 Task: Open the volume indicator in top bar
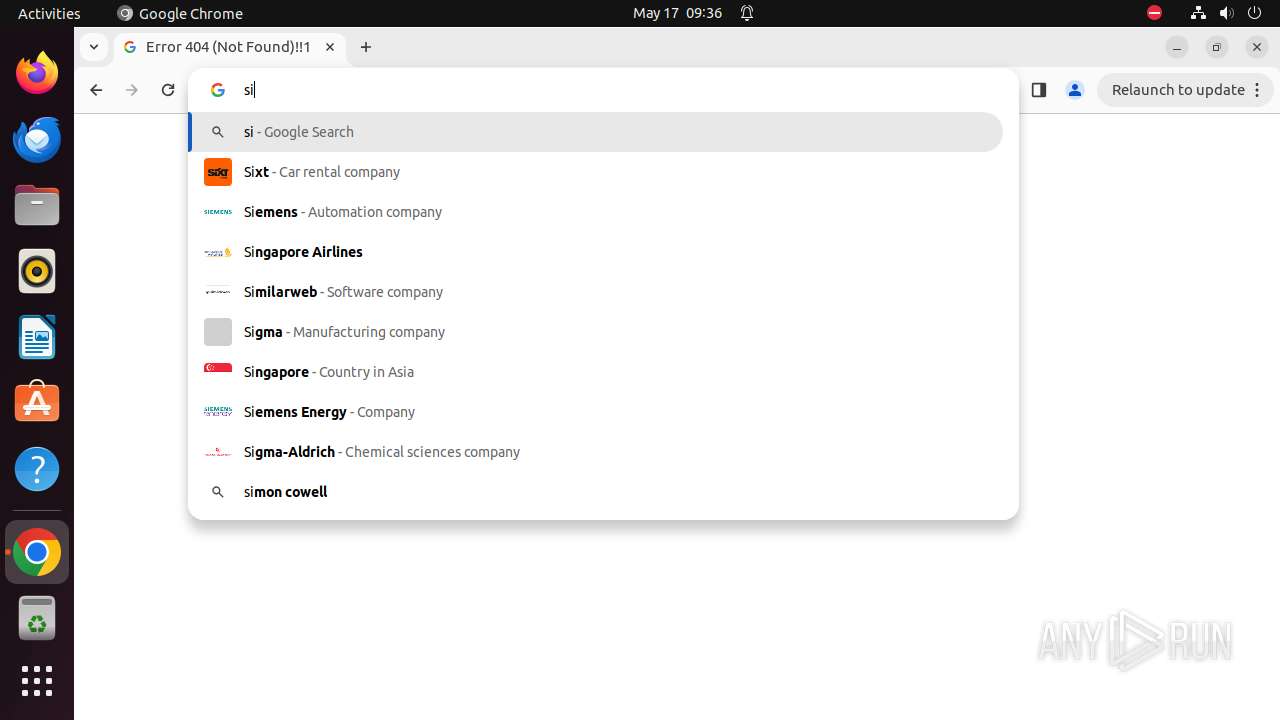pos(1227,13)
